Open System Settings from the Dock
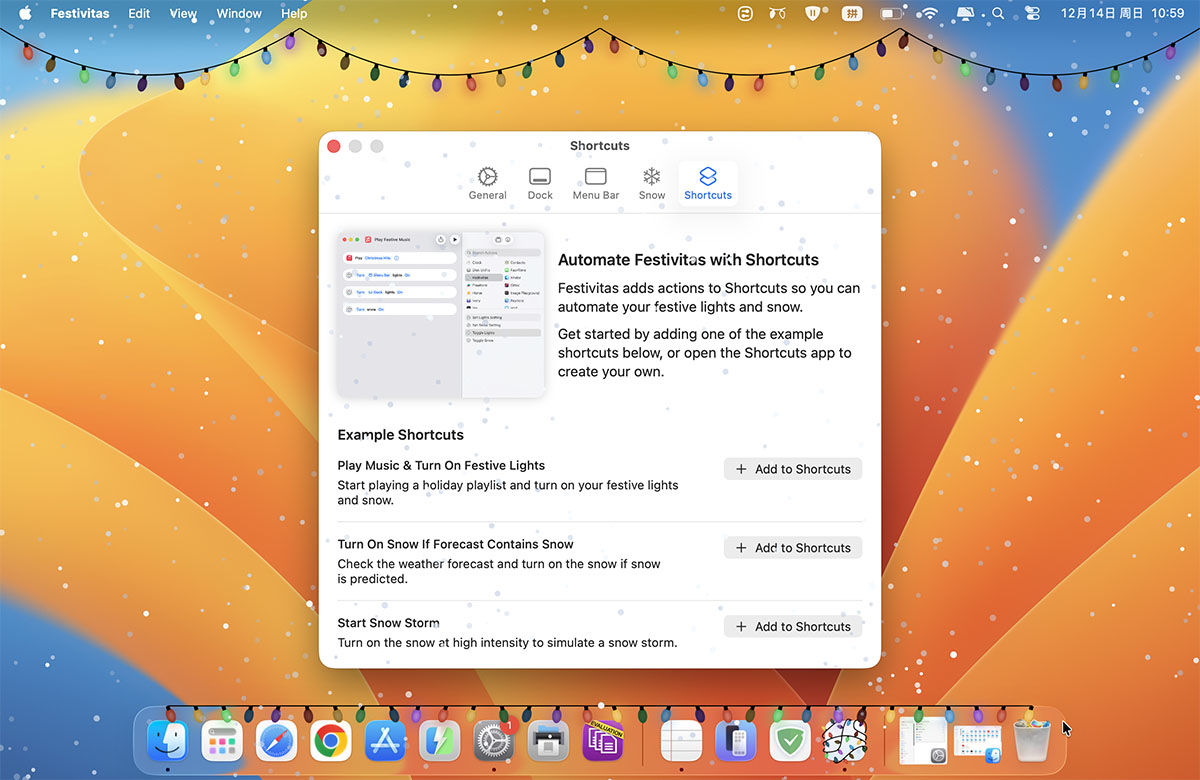This screenshot has height=780, width=1200. [493, 742]
